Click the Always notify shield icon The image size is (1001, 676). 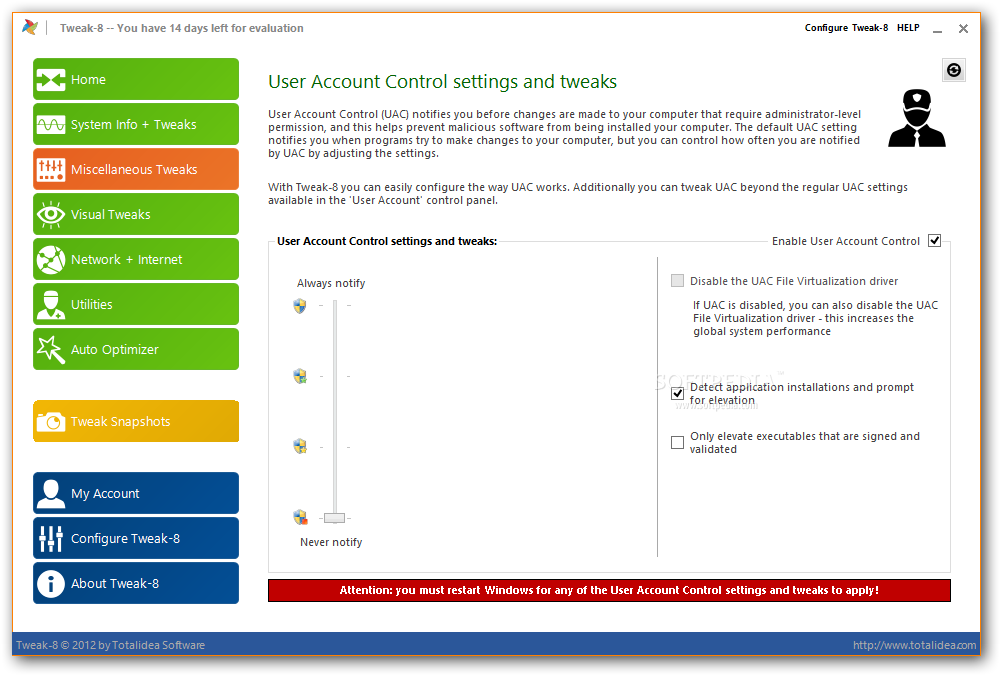pyautogui.click(x=300, y=306)
